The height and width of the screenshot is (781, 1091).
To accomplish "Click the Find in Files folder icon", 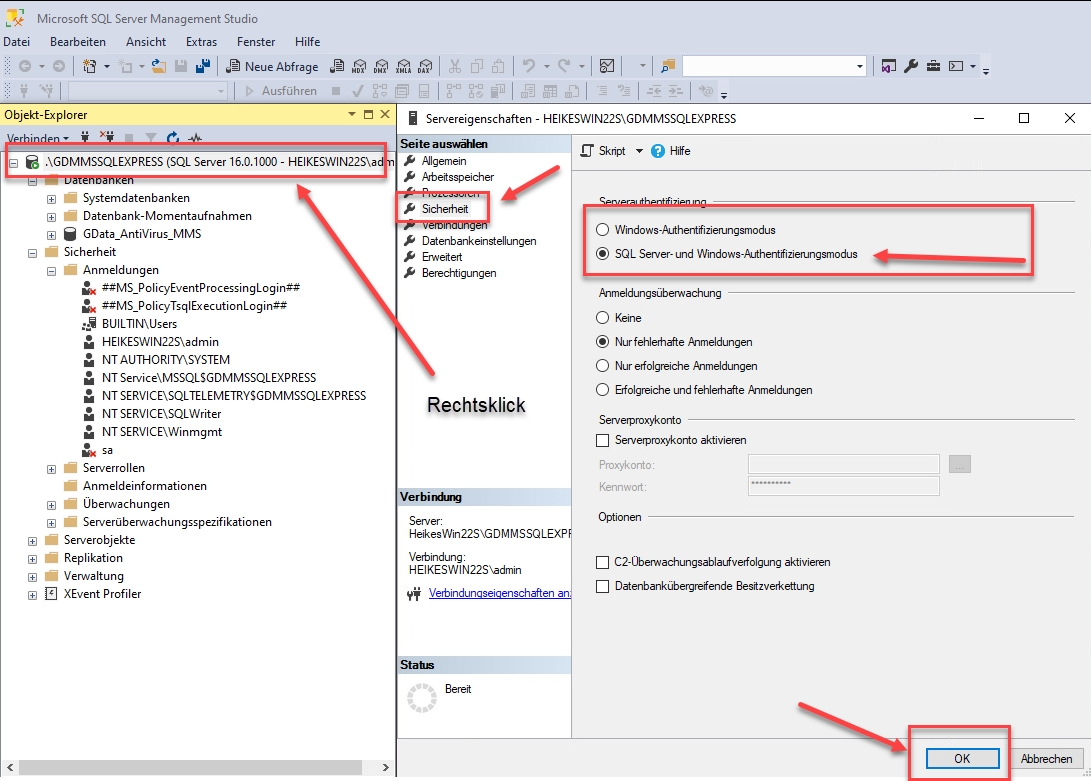I will point(668,66).
